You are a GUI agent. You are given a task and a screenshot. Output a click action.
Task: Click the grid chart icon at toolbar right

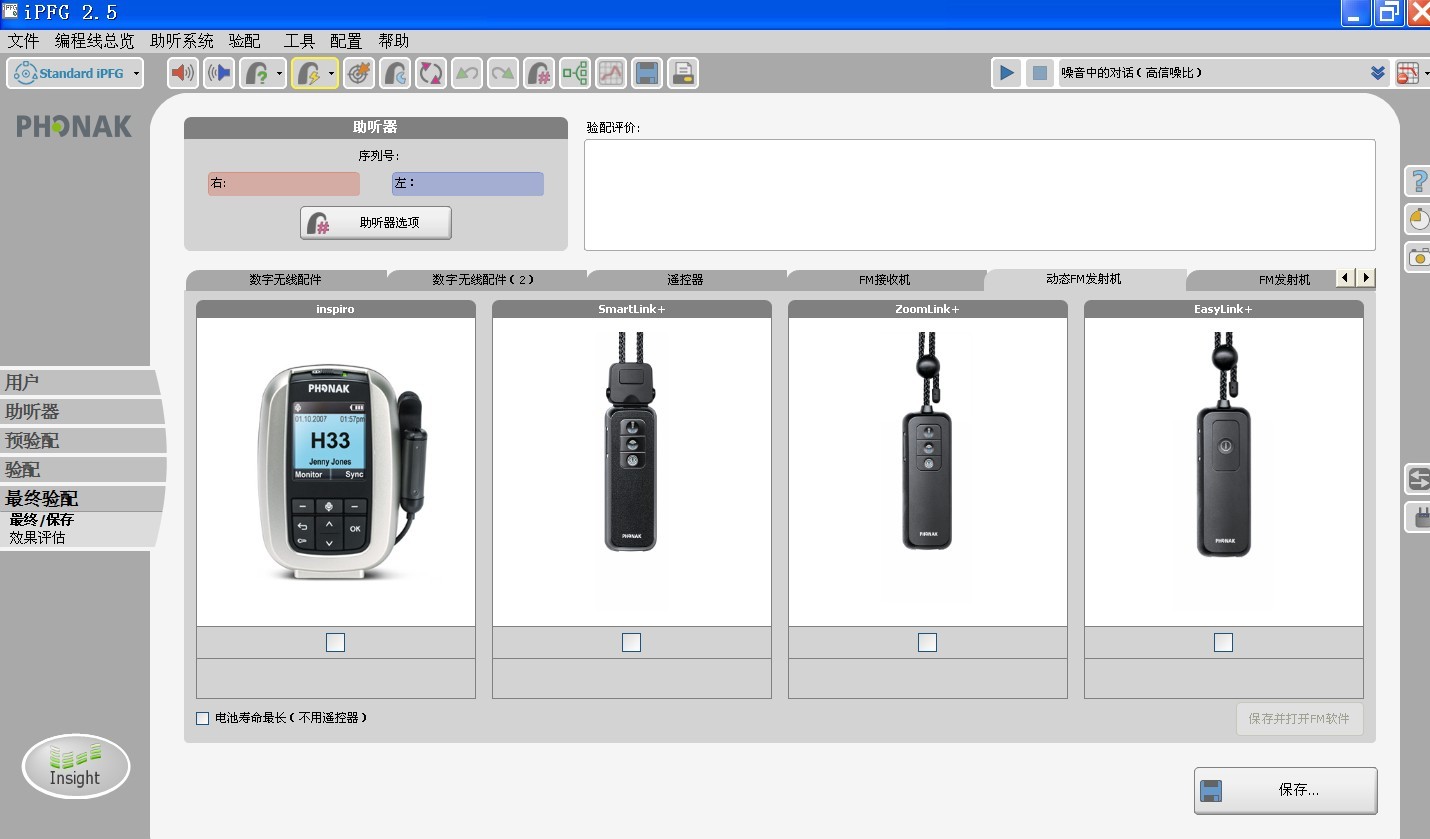point(1407,73)
